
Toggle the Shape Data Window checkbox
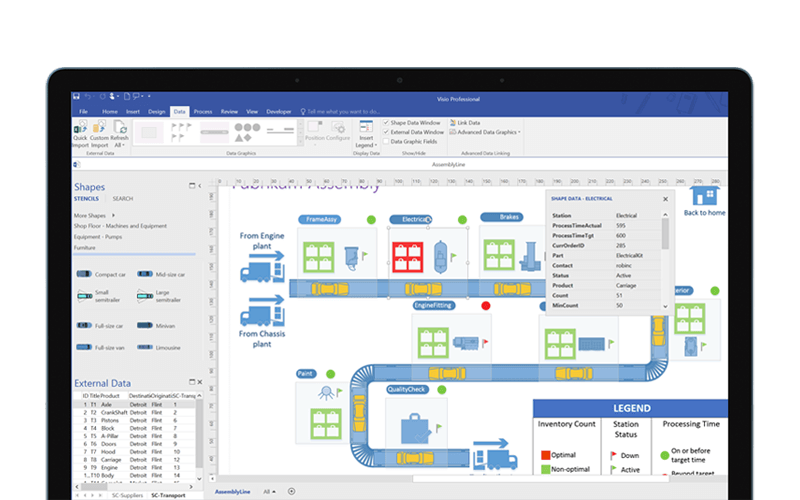tap(386, 122)
